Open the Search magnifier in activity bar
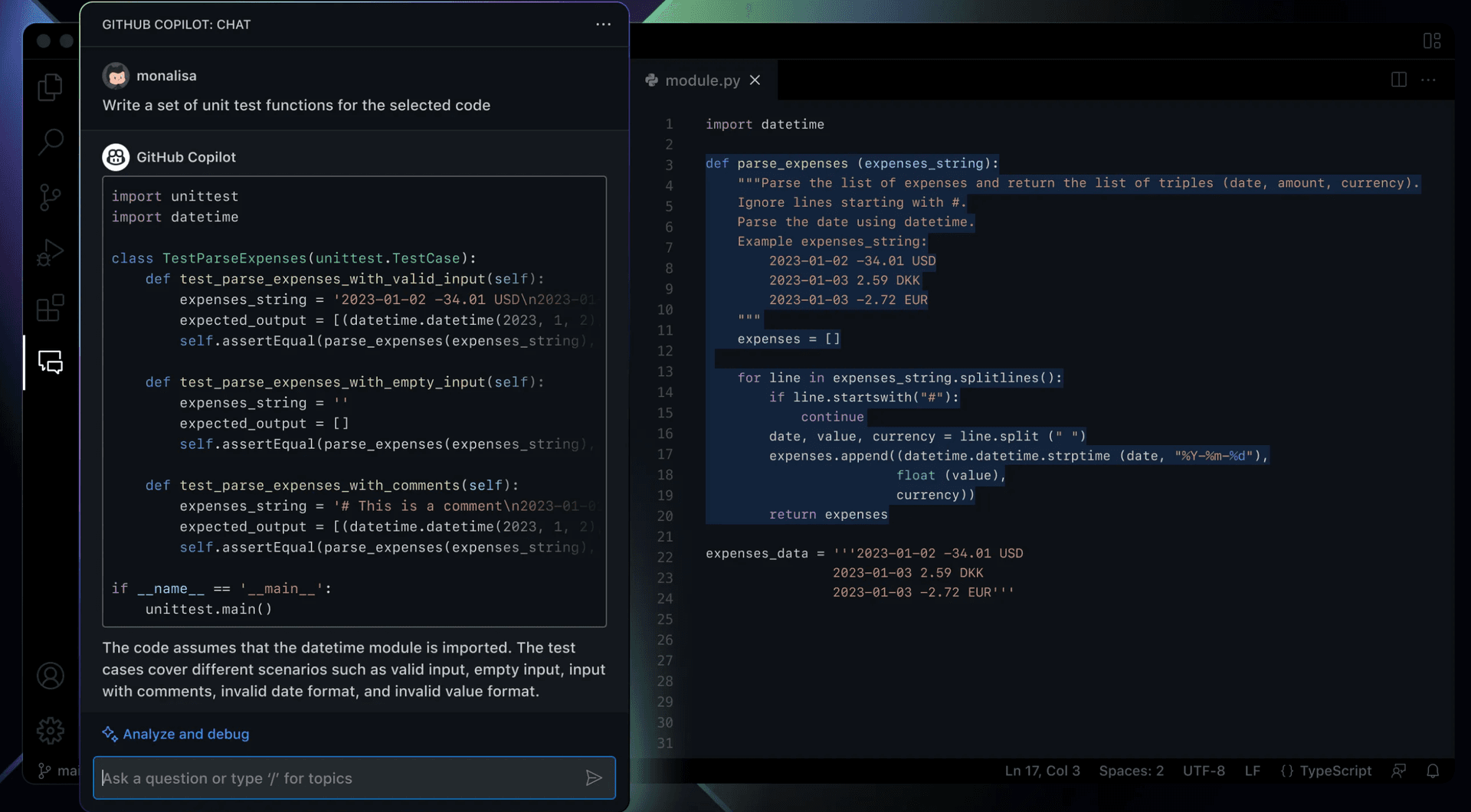Viewport: 1471px width, 812px height. (x=51, y=141)
